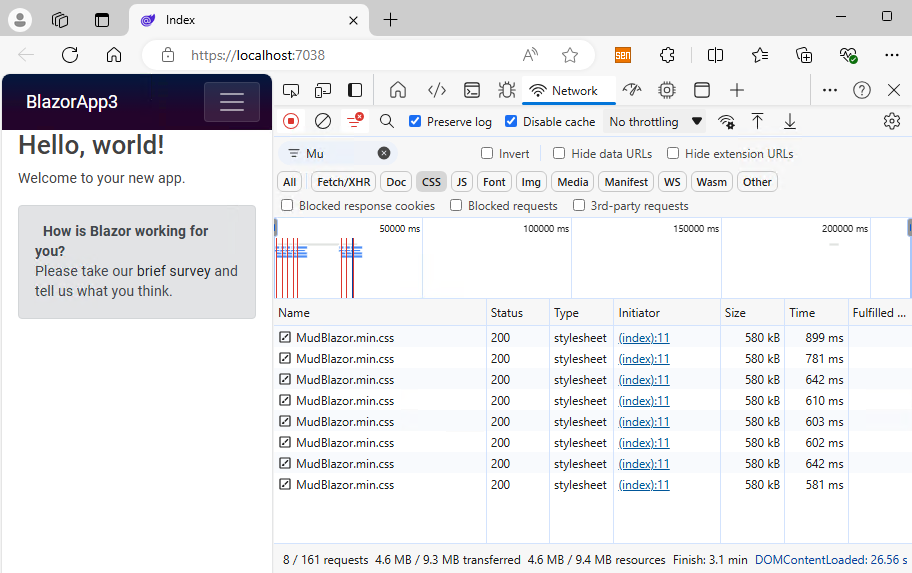Open Network settings gear
The width and height of the screenshot is (912, 573).
[x=891, y=121]
